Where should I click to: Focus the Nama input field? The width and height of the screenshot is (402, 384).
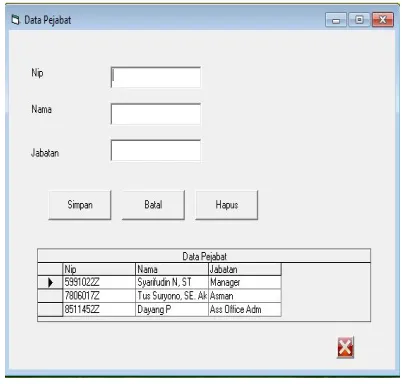click(x=156, y=114)
